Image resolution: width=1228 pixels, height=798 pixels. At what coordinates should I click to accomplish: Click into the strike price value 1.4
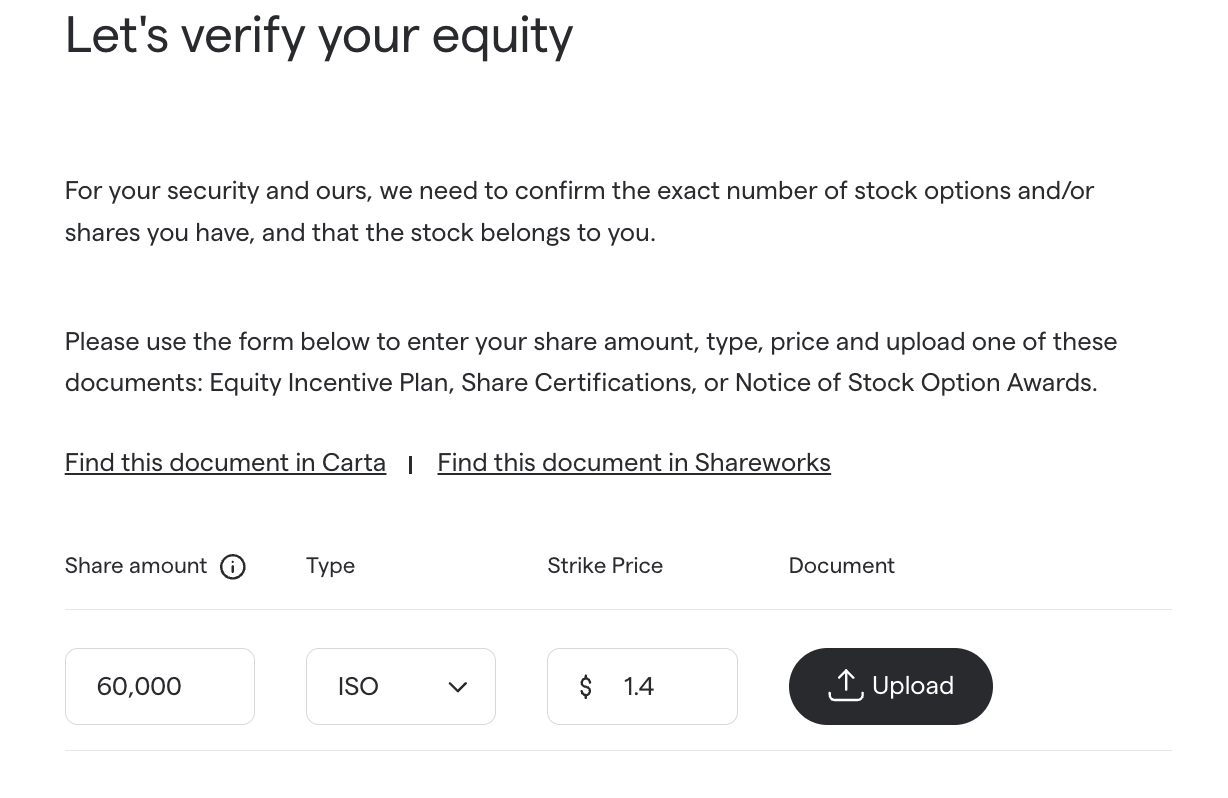tap(660, 687)
